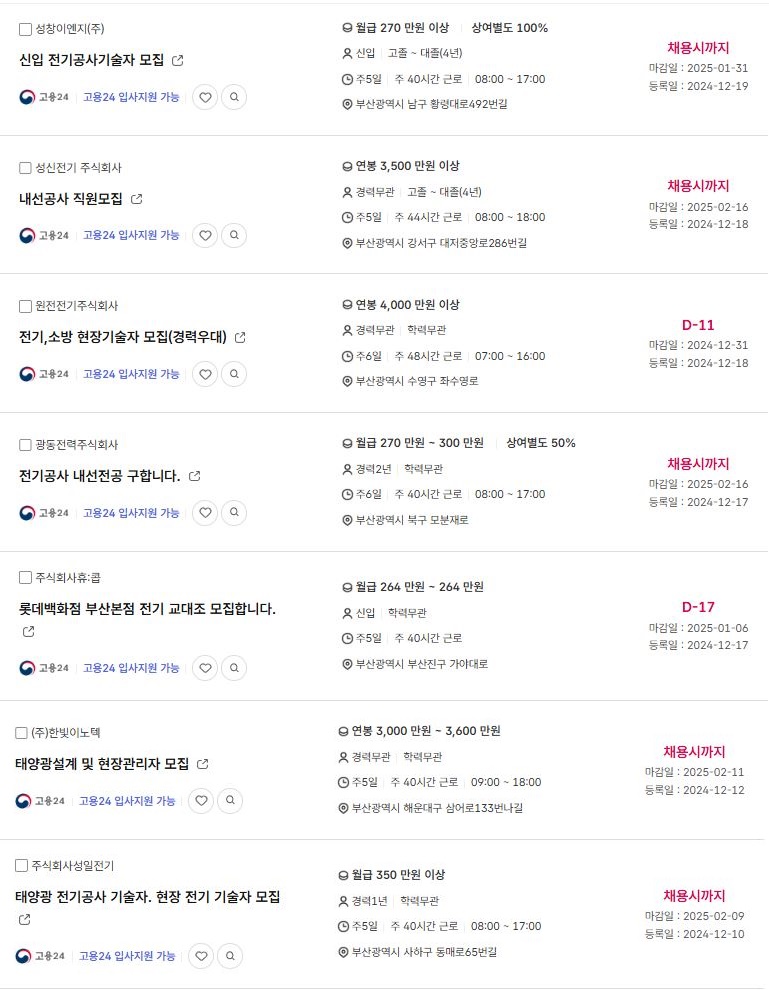This screenshot has width=769, height=990.
Task: Open 태양광 전기공사 기술자 job posting title
Action: [148, 897]
